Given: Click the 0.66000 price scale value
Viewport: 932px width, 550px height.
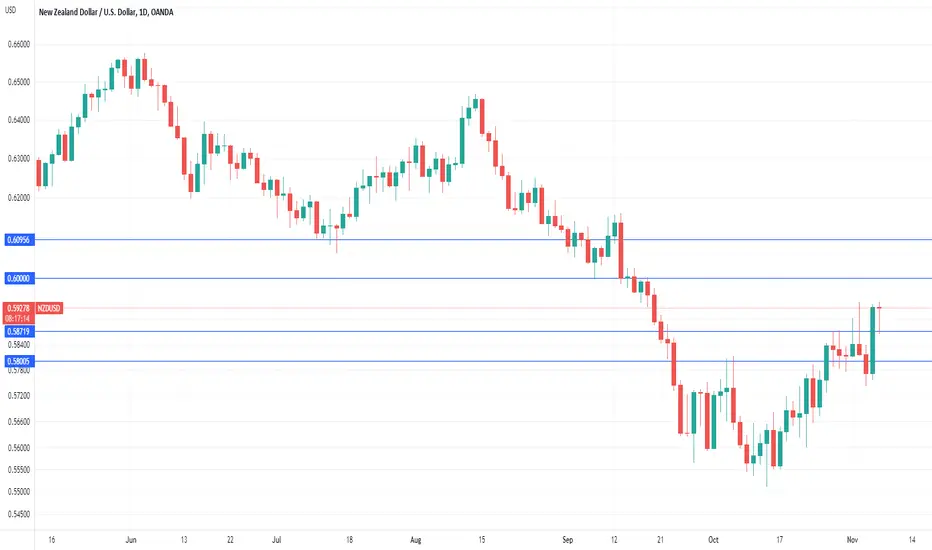Looking at the screenshot, I should pos(19,45).
